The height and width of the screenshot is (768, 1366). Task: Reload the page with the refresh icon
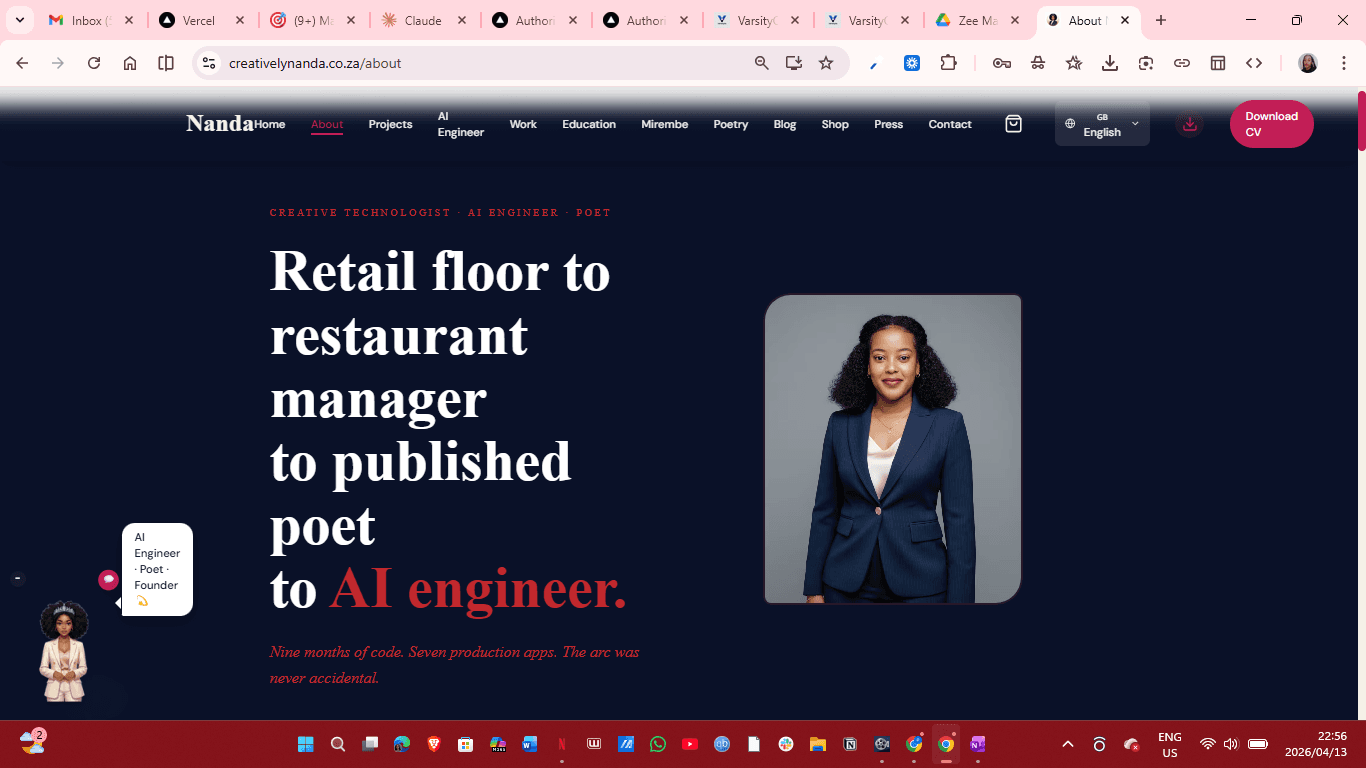(94, 63)
